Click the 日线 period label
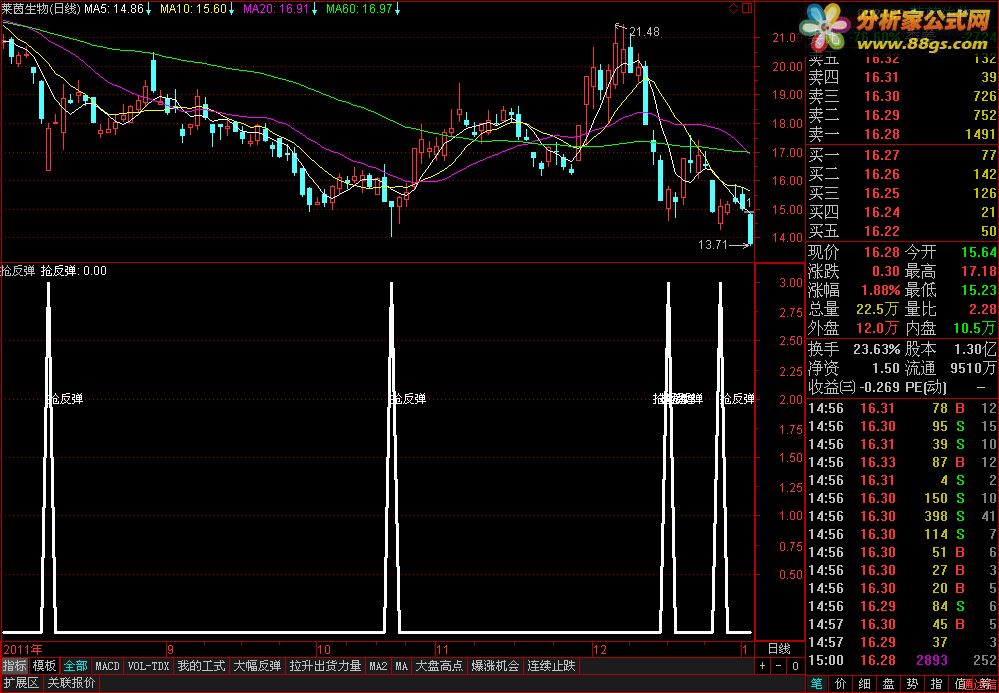Viewport: 999px width, 693px height. [x=779, y=649]
